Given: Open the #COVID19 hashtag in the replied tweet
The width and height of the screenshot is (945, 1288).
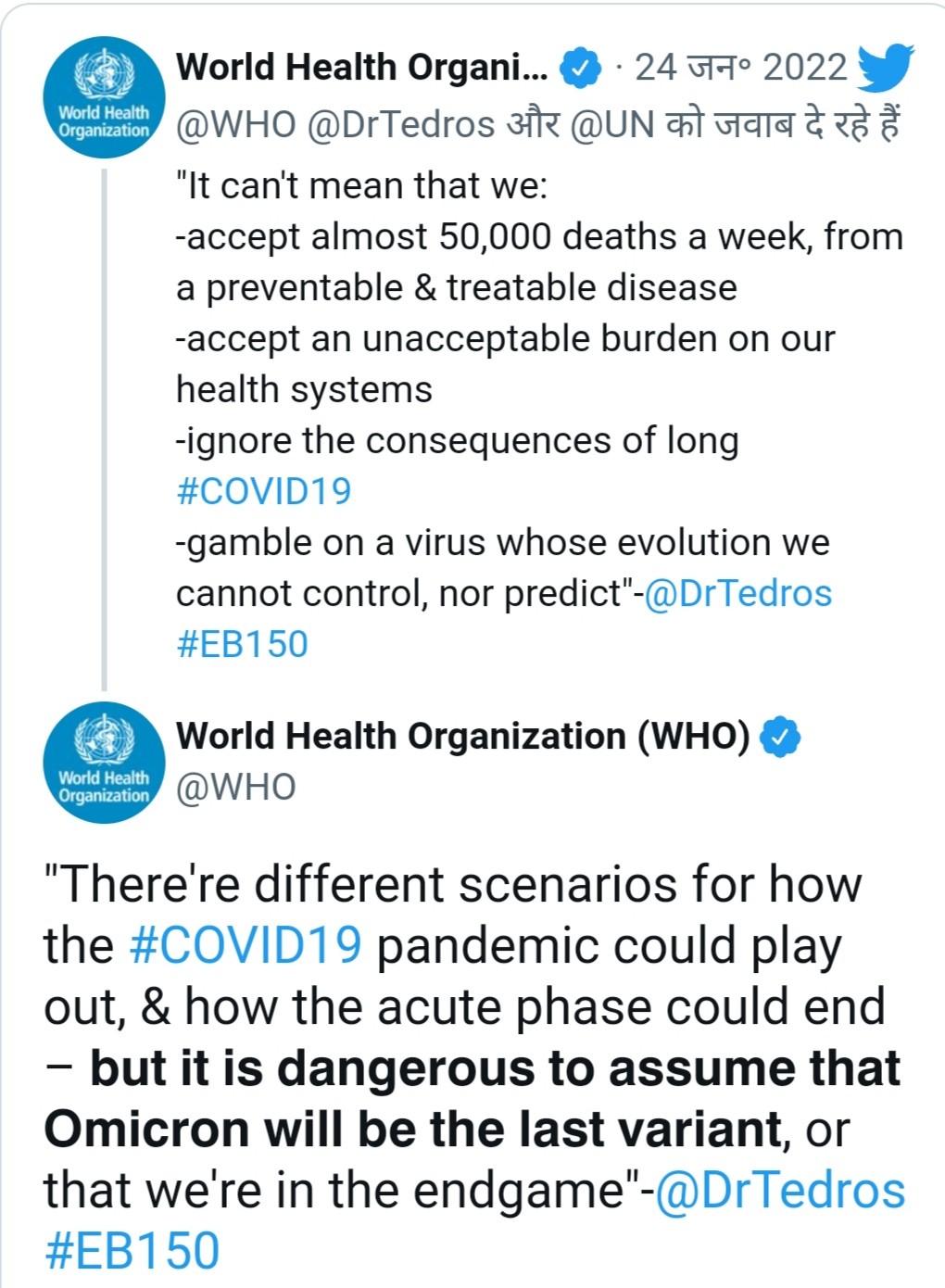Looking at the screenshot, I should click(x=264, y=491).
